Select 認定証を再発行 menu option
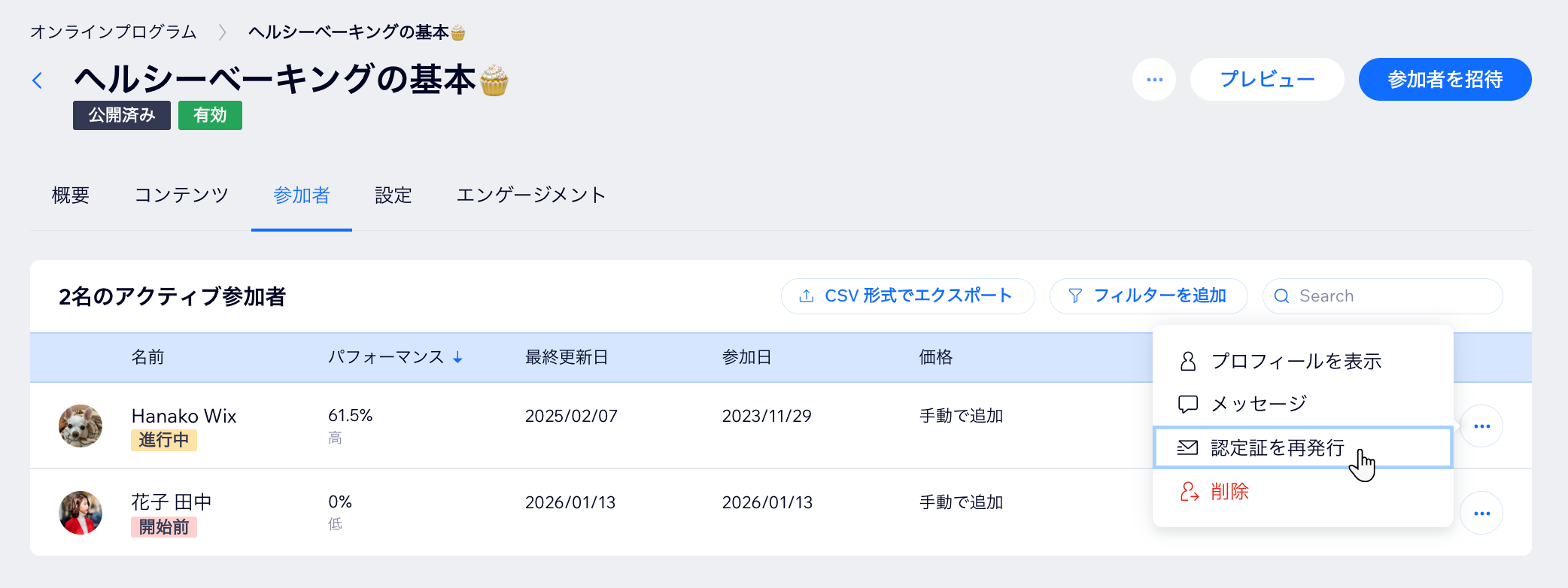Image resolution: width=1568 pixels, height=588 pixels. tap(1277, 448)
